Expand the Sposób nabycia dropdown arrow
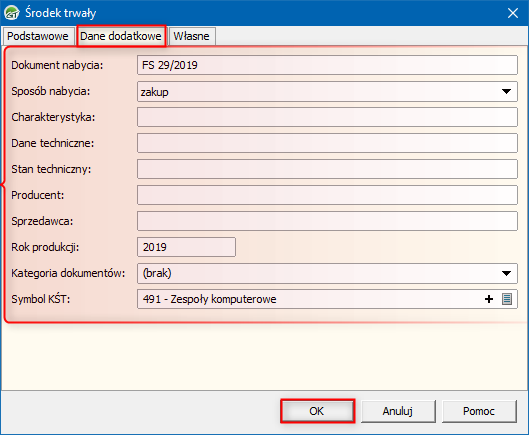Screen dimensions: 529x435 (506, 91)
